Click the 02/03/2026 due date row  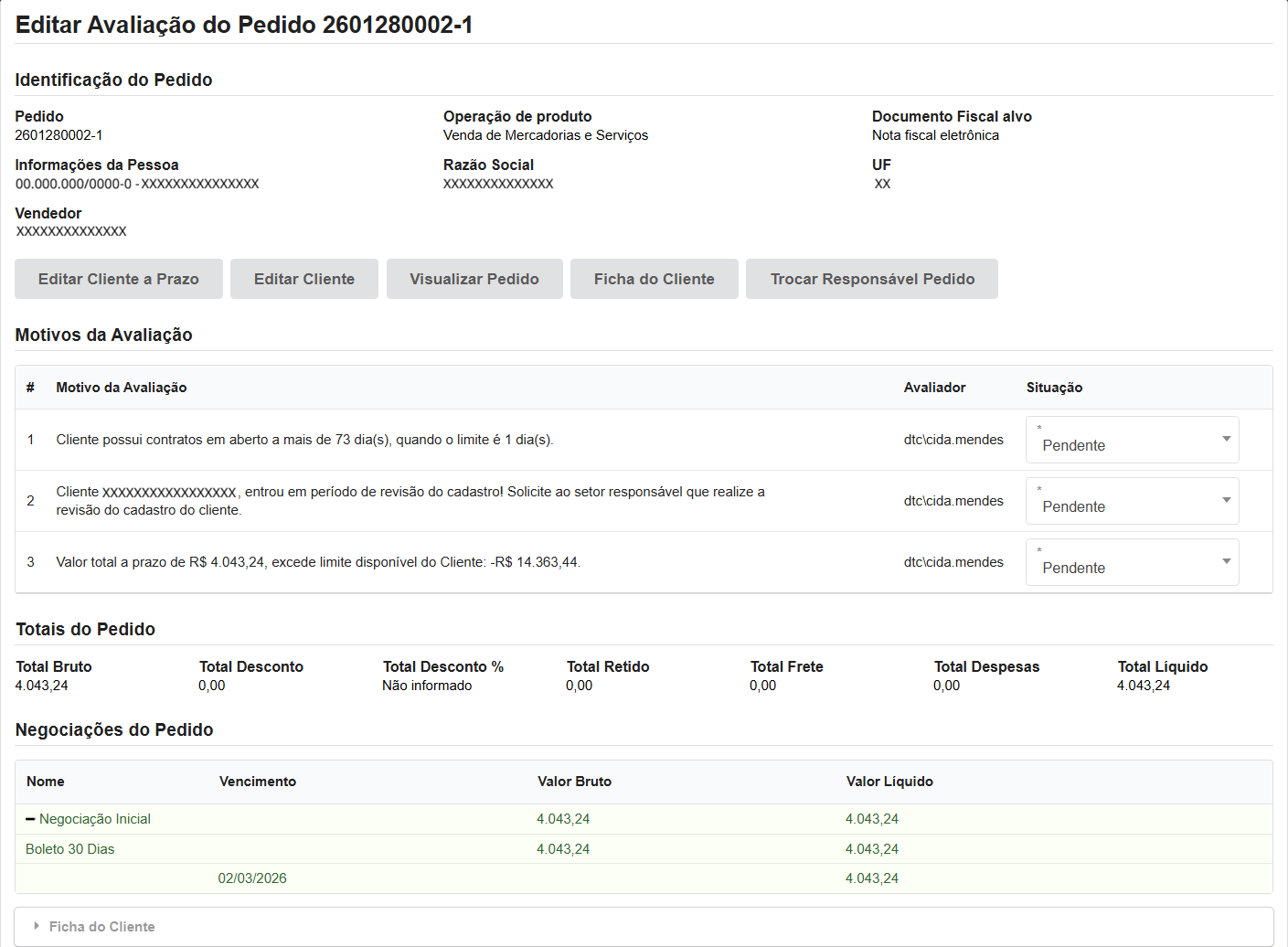coord(252,878)
